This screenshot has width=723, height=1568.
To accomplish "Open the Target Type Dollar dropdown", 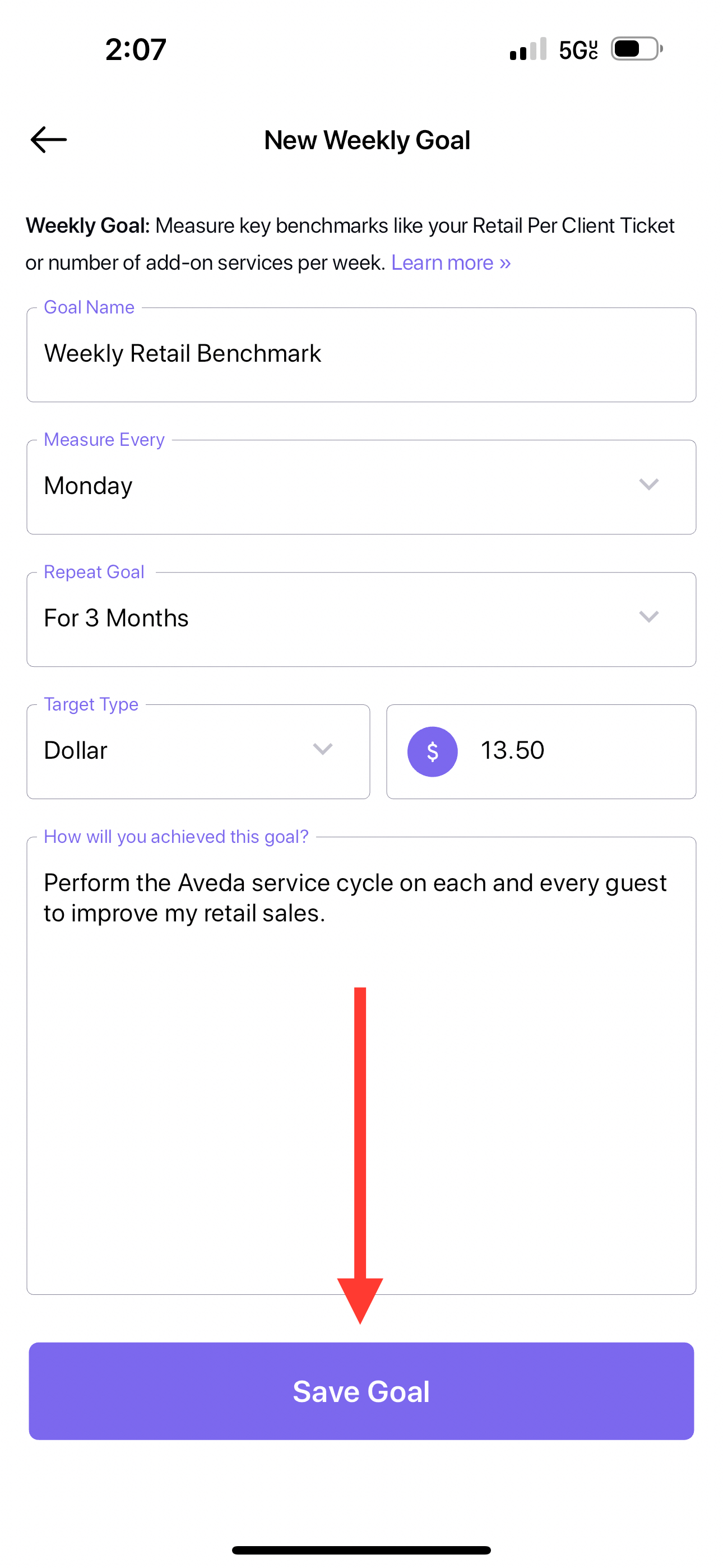I will pos(198,751).
